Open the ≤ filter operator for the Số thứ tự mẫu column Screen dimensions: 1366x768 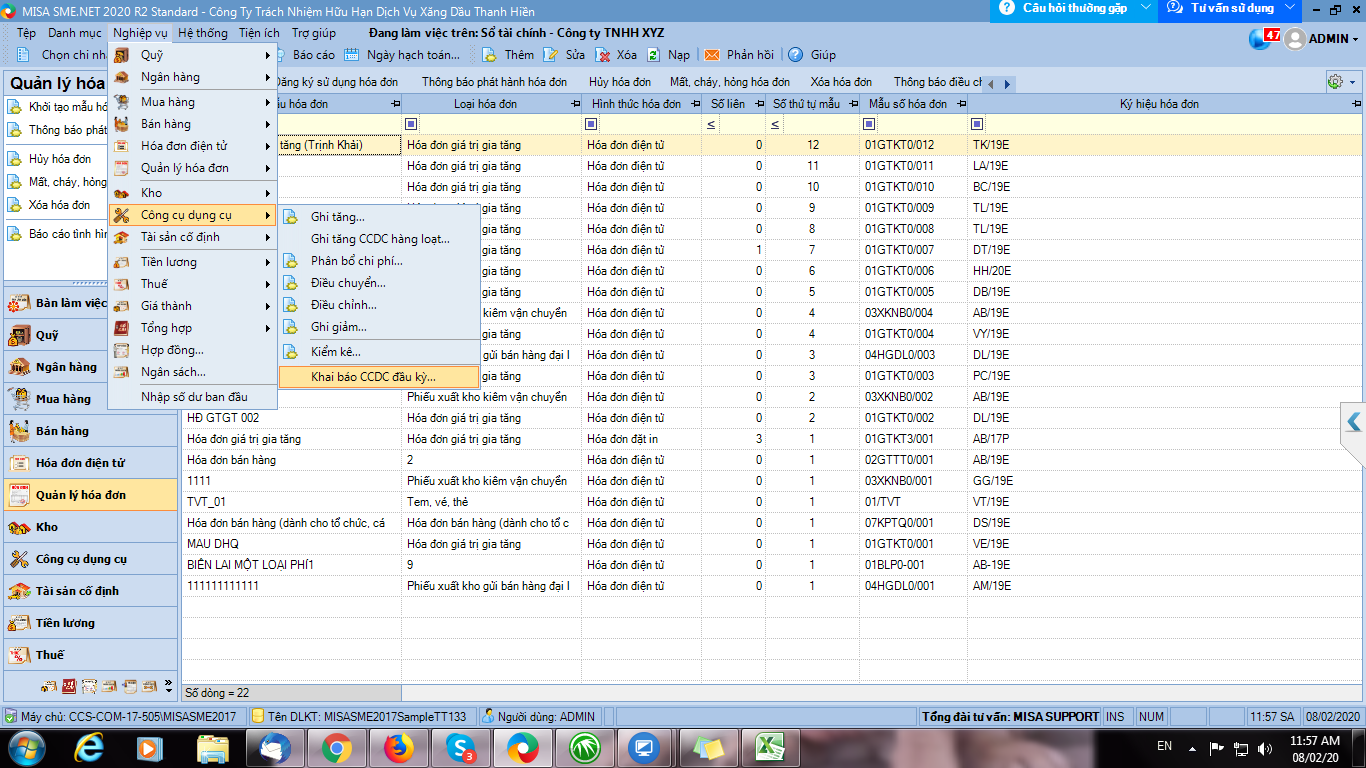pyautogui.click(x=775, y=124)
